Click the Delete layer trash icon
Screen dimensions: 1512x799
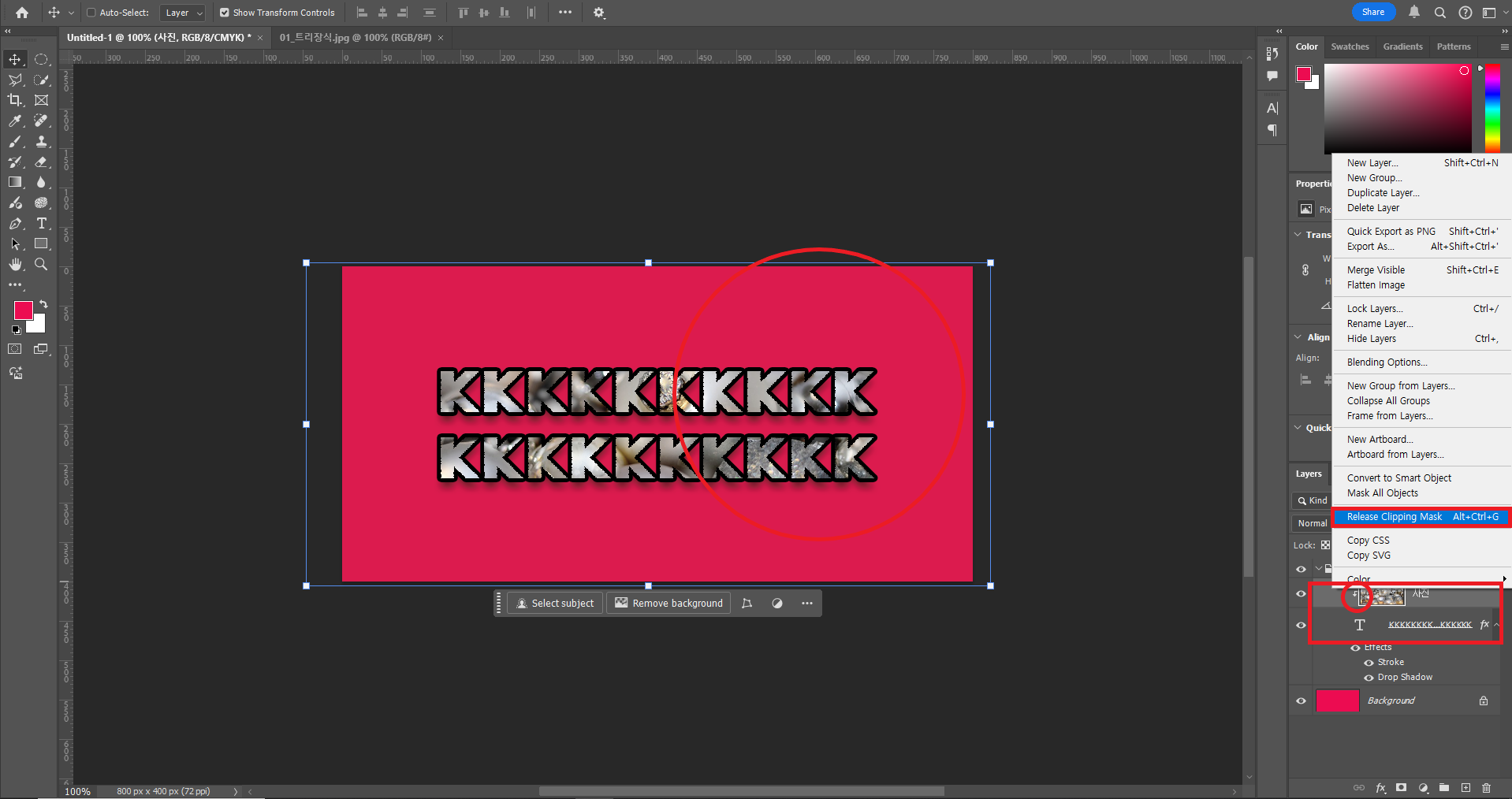pyautogui.click(x=1486, y=787)
